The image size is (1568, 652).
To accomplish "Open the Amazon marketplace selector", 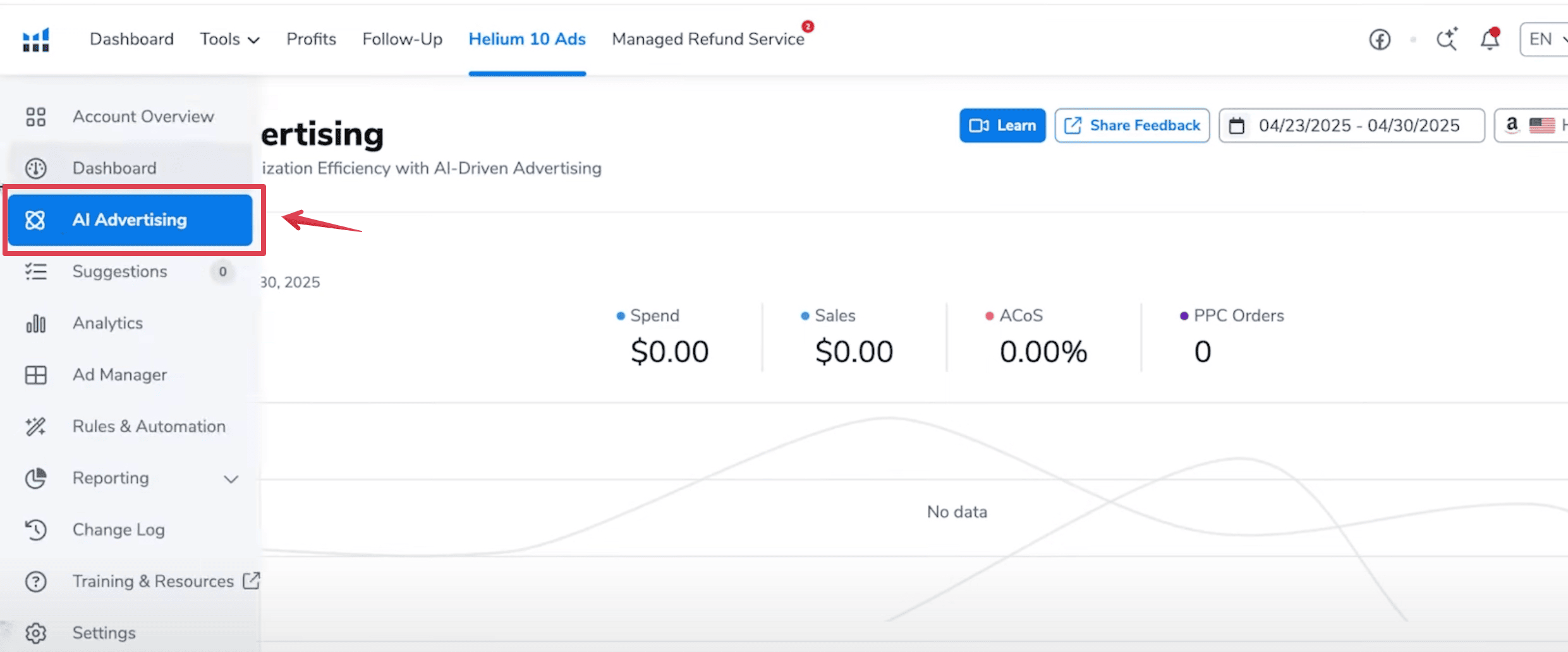I will point(1532,125).
